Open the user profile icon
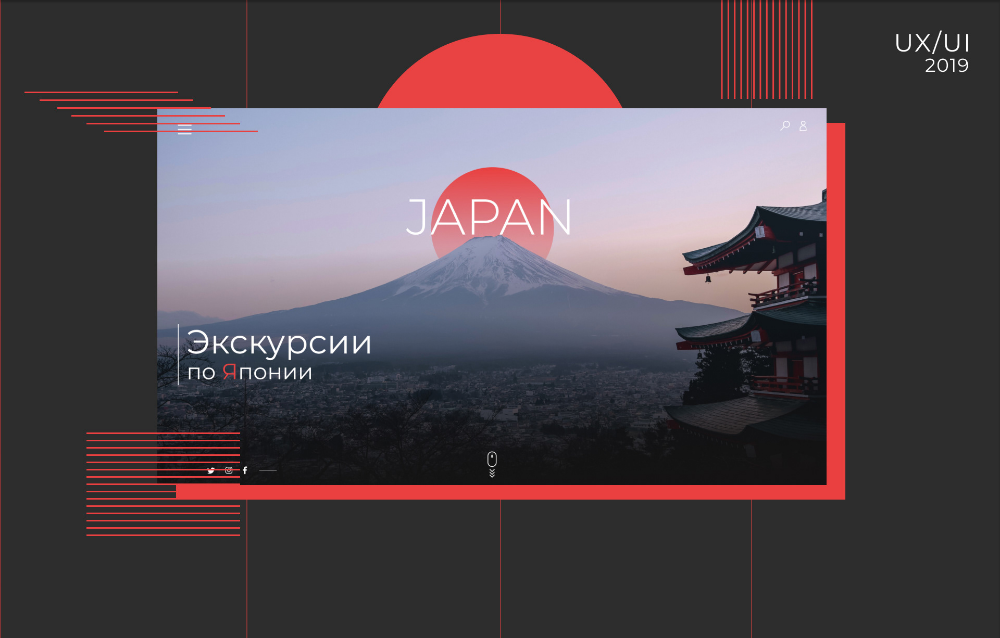 [x=803, y=126]
